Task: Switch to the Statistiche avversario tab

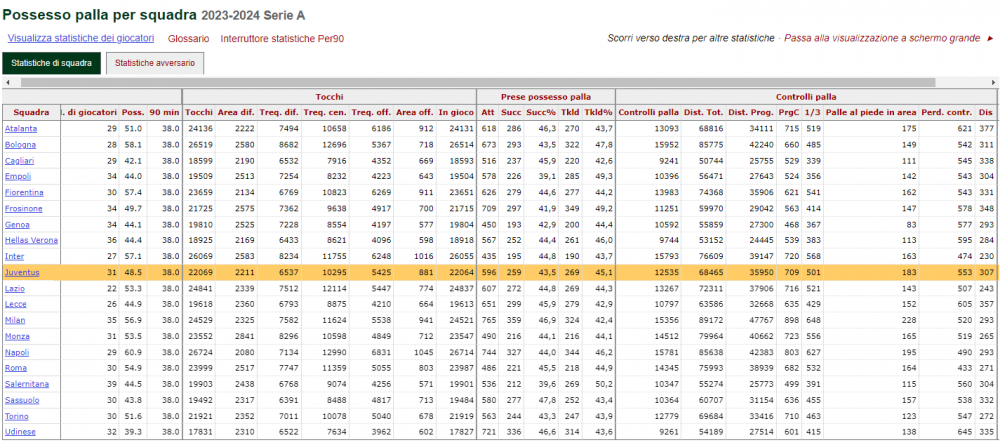Action: [155, 63]
